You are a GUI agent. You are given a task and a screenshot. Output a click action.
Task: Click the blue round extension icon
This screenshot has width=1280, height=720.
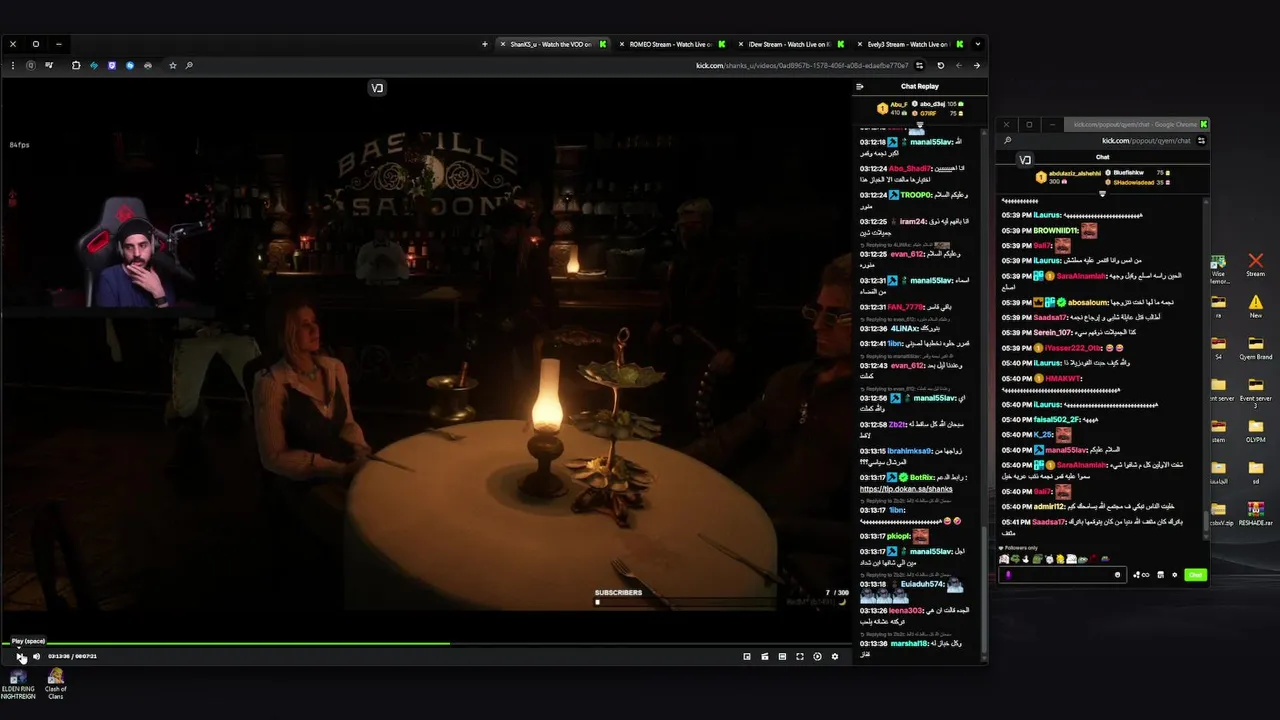click(x=130, y=65)
